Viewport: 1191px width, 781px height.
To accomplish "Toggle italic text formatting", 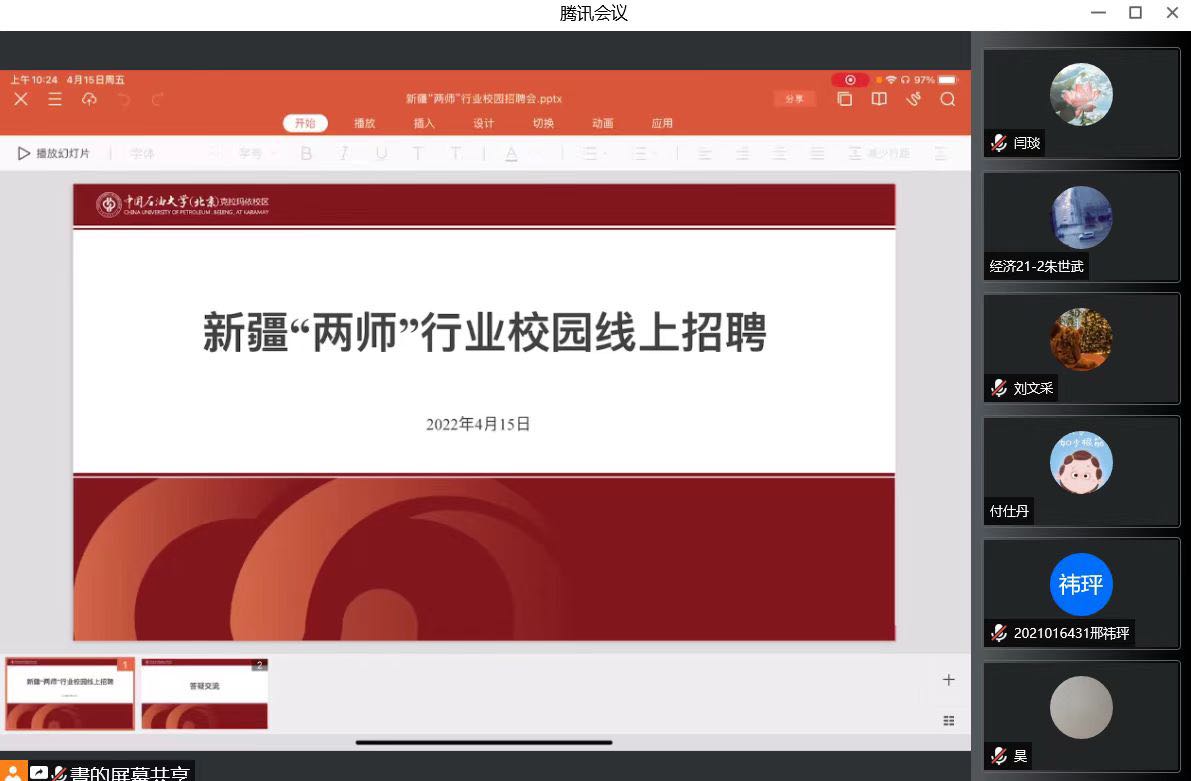I will (x=343, y=153).
